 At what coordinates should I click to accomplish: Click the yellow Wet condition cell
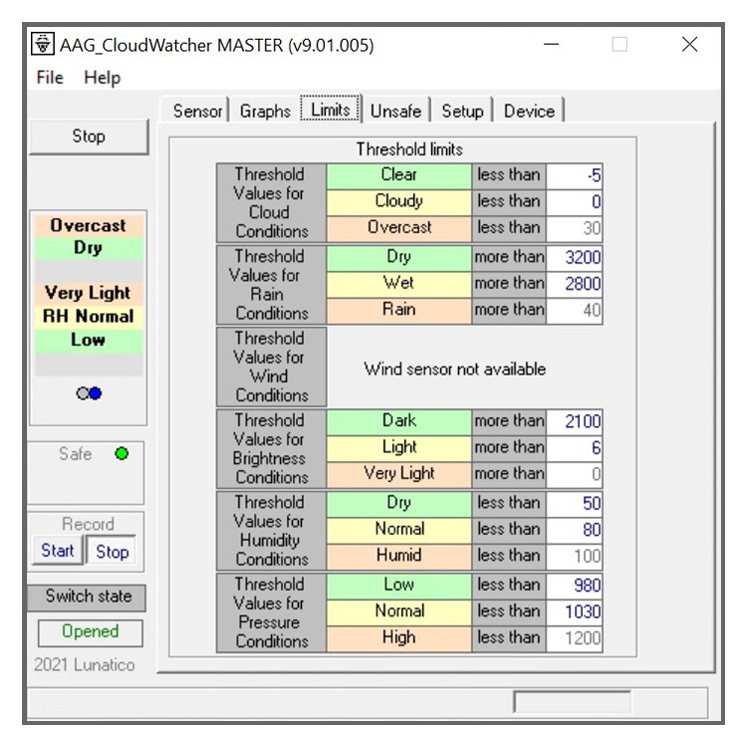click(x=399, y=284)
